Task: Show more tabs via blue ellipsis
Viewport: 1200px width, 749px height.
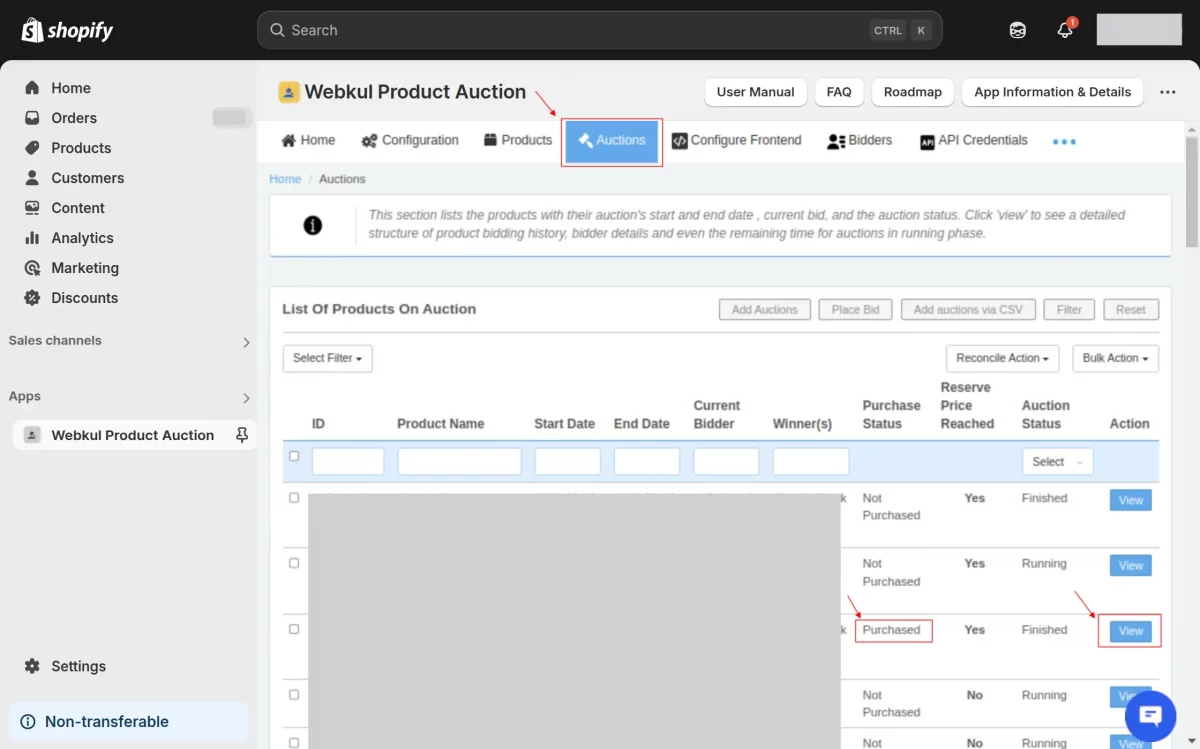Action: click(1064, 141)
